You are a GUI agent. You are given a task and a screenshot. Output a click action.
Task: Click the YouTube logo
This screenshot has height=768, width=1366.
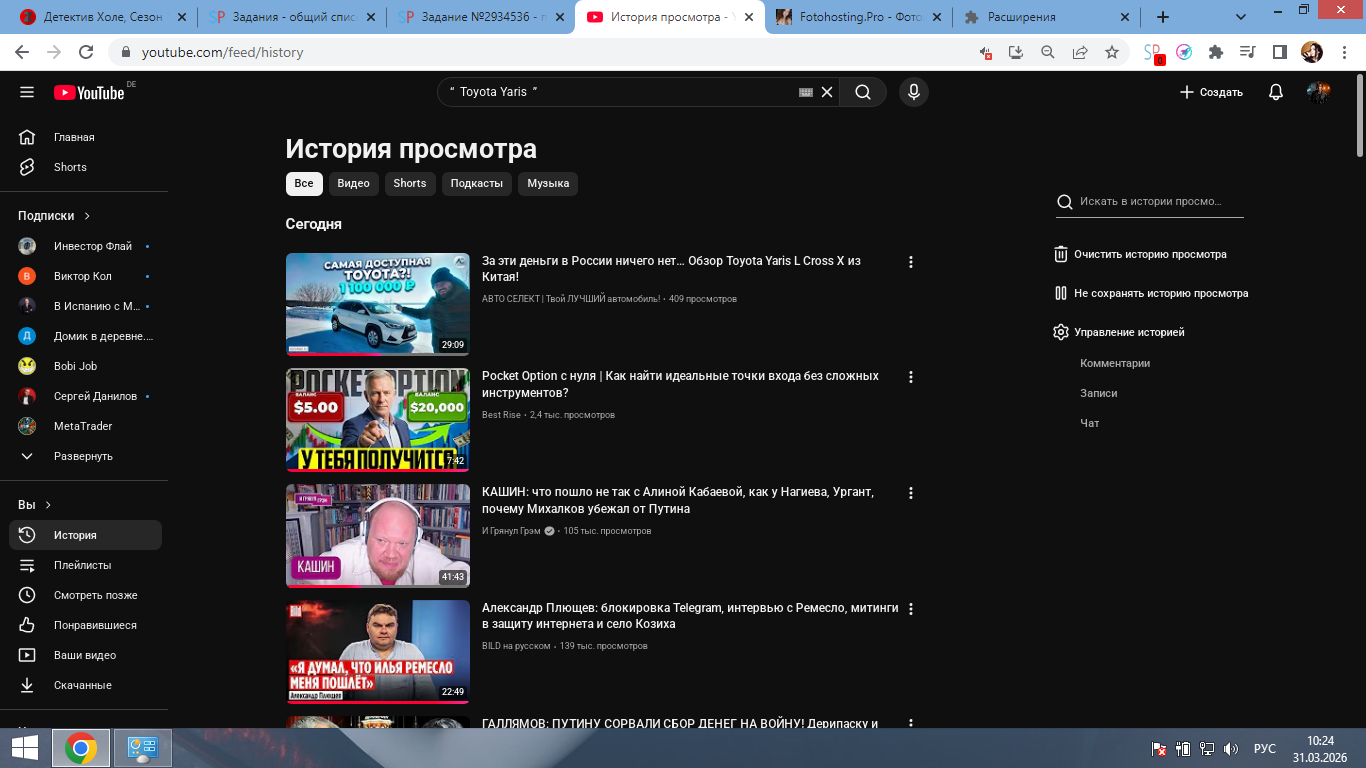click(90, 92)
